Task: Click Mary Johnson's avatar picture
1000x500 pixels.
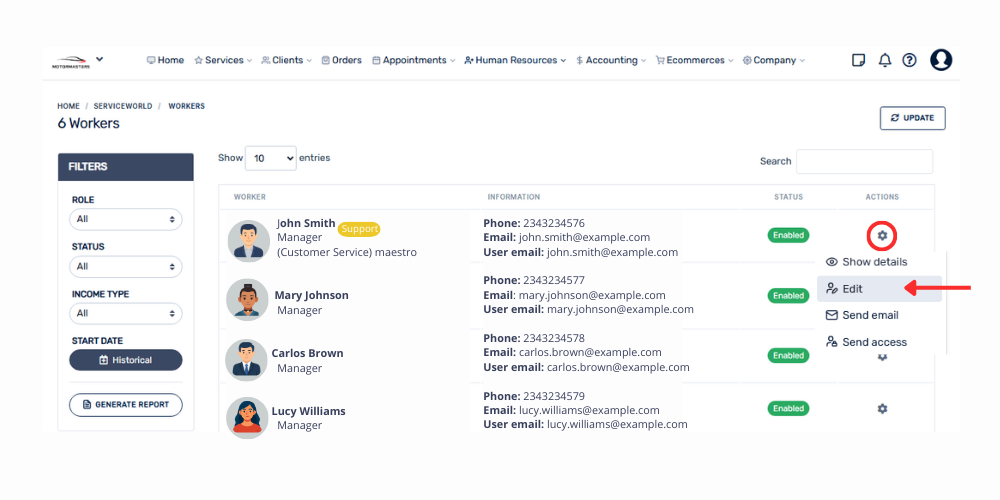Action: coord(247,300)
